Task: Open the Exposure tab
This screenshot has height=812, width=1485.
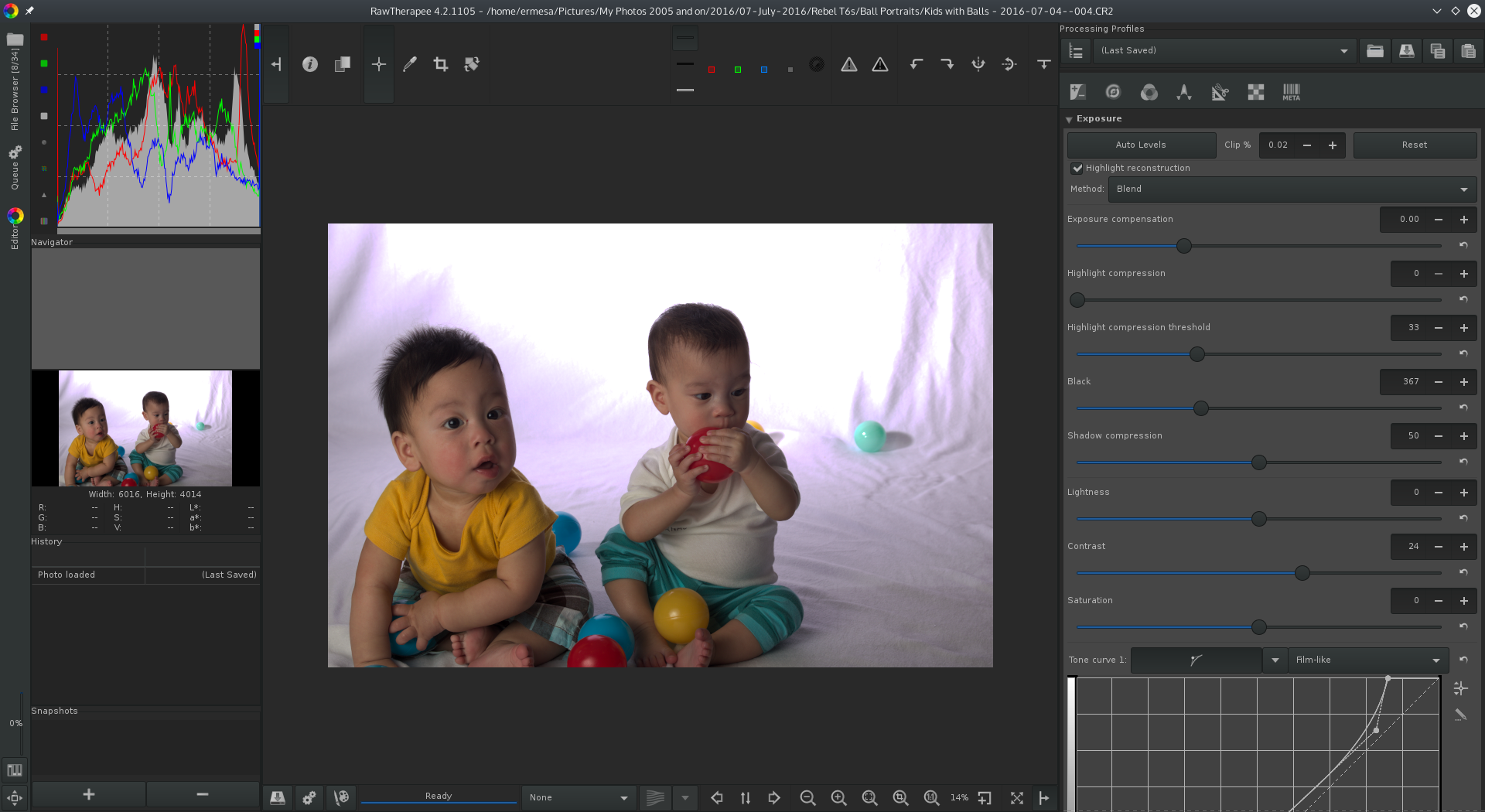Action: (x=1077, y=92)
